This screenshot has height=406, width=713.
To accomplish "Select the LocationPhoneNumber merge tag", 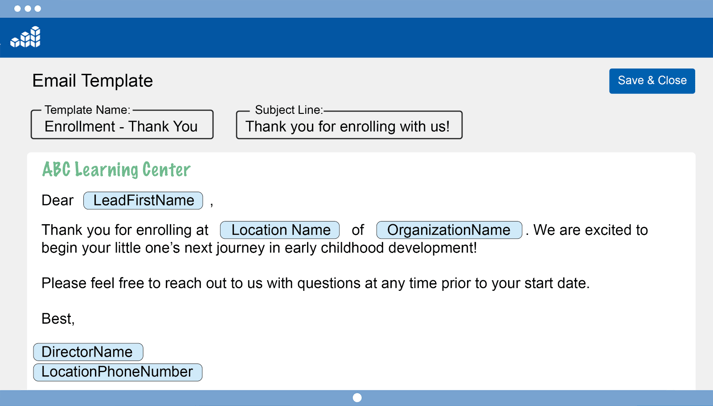I will pyautogui.click(x=118, y=372).
